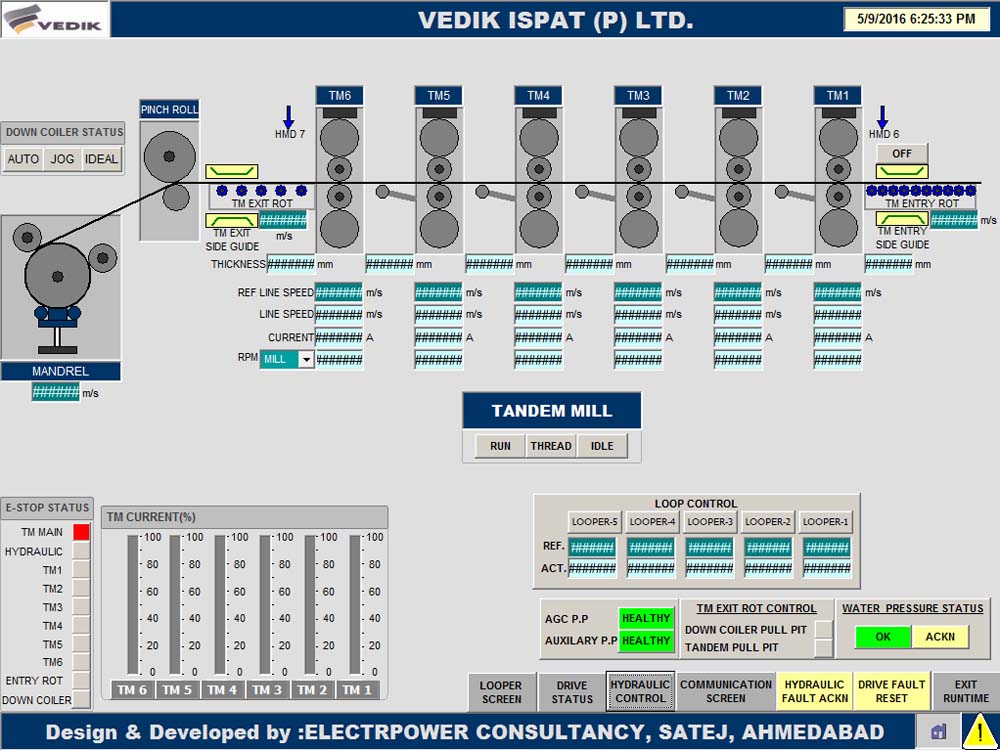Click the Drive Fault Reset button

892,691
